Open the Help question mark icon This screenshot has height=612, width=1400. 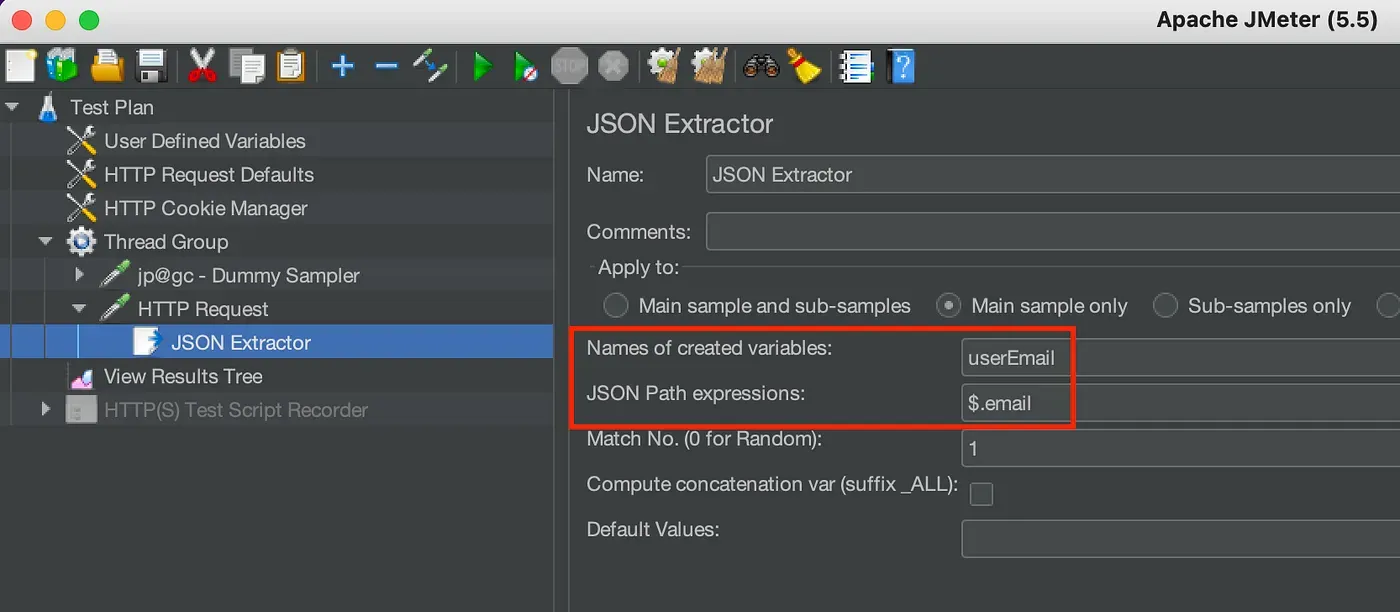[x=901, y=67]
